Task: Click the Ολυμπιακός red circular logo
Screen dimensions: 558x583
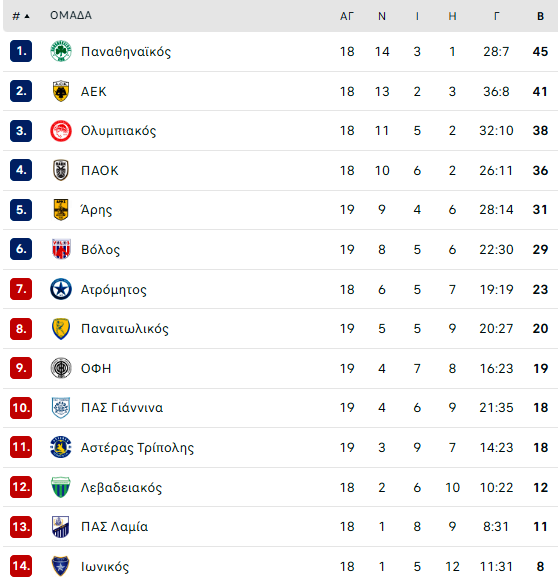Action: (61, 131)
